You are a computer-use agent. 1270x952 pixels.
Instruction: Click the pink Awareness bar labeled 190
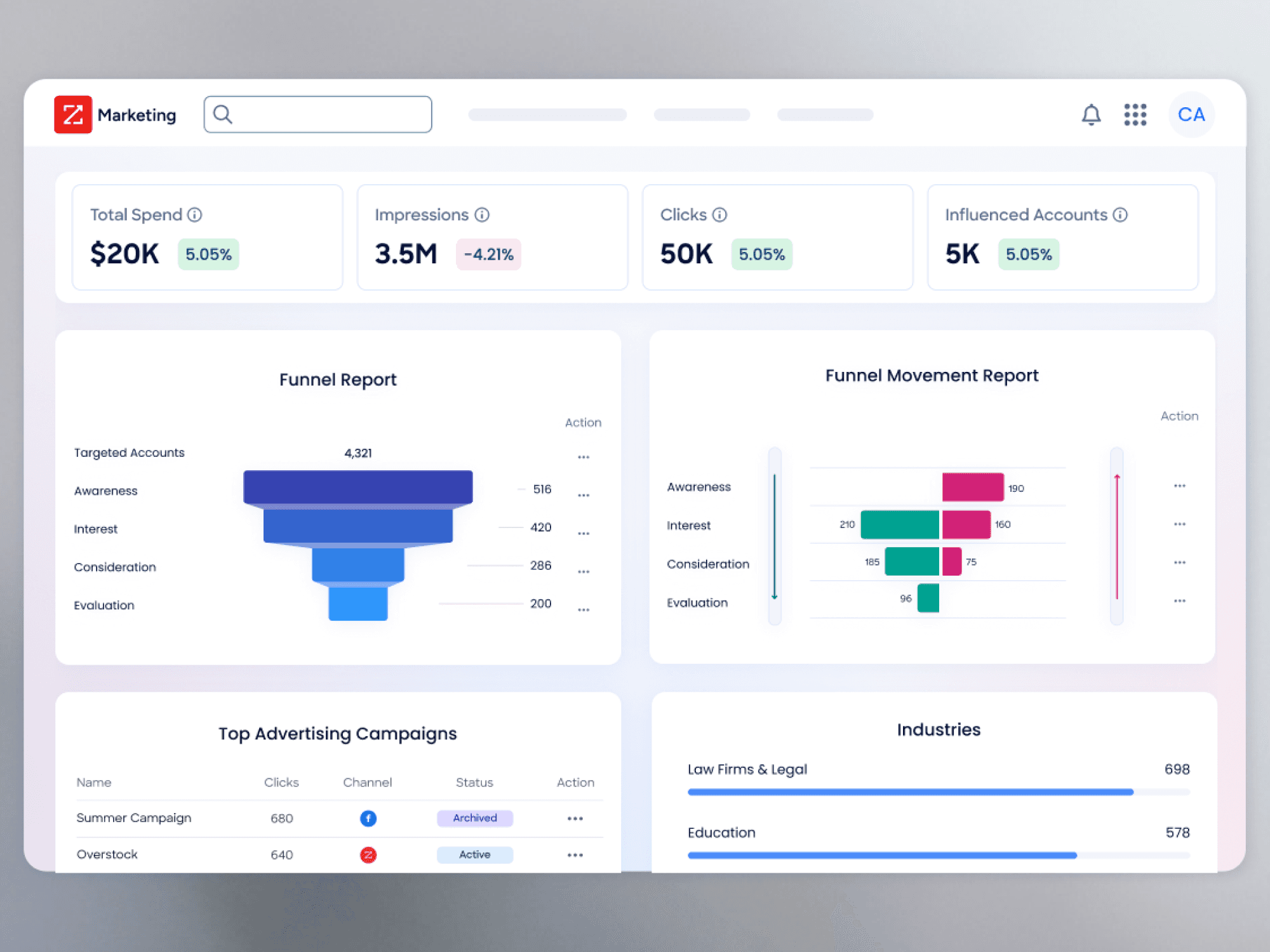click(x=973, y=487)
